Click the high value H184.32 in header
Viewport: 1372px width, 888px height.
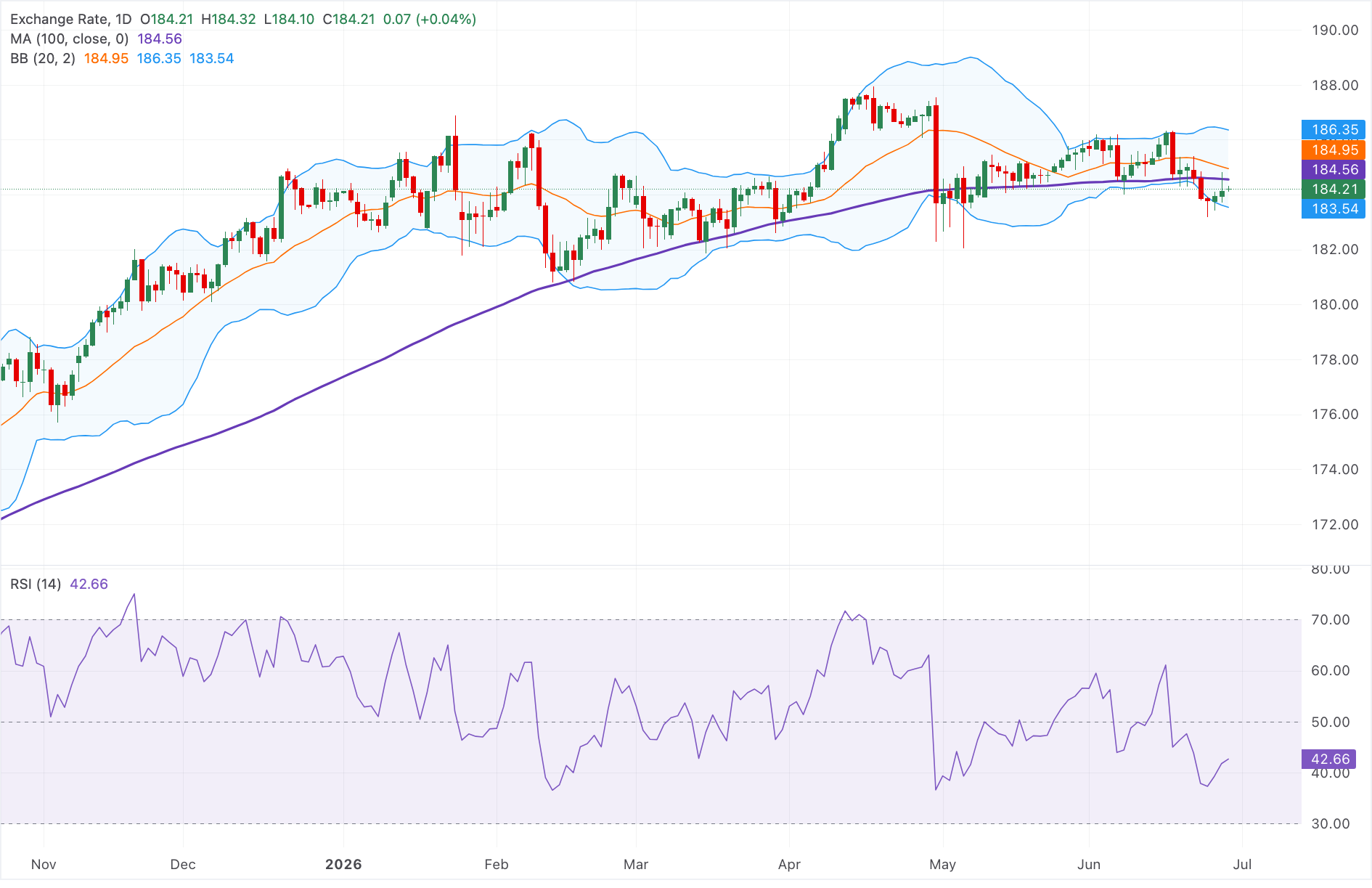point(229,20)
